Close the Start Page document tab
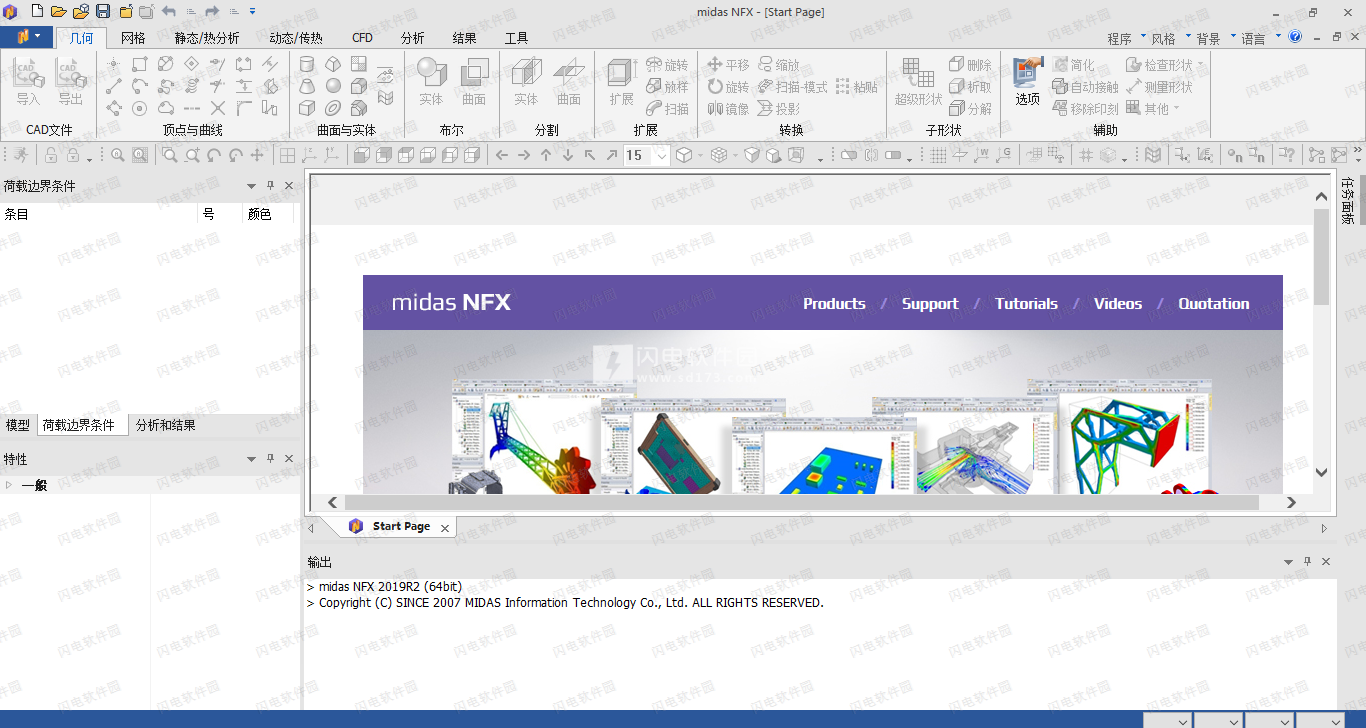Screen dimensions: 1366x728 [x=445, y=527]
